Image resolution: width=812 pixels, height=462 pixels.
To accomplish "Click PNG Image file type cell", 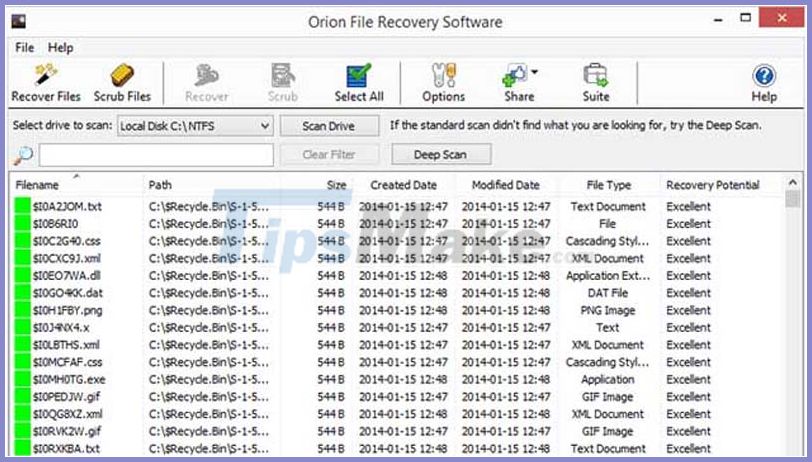I will point(608,310).
